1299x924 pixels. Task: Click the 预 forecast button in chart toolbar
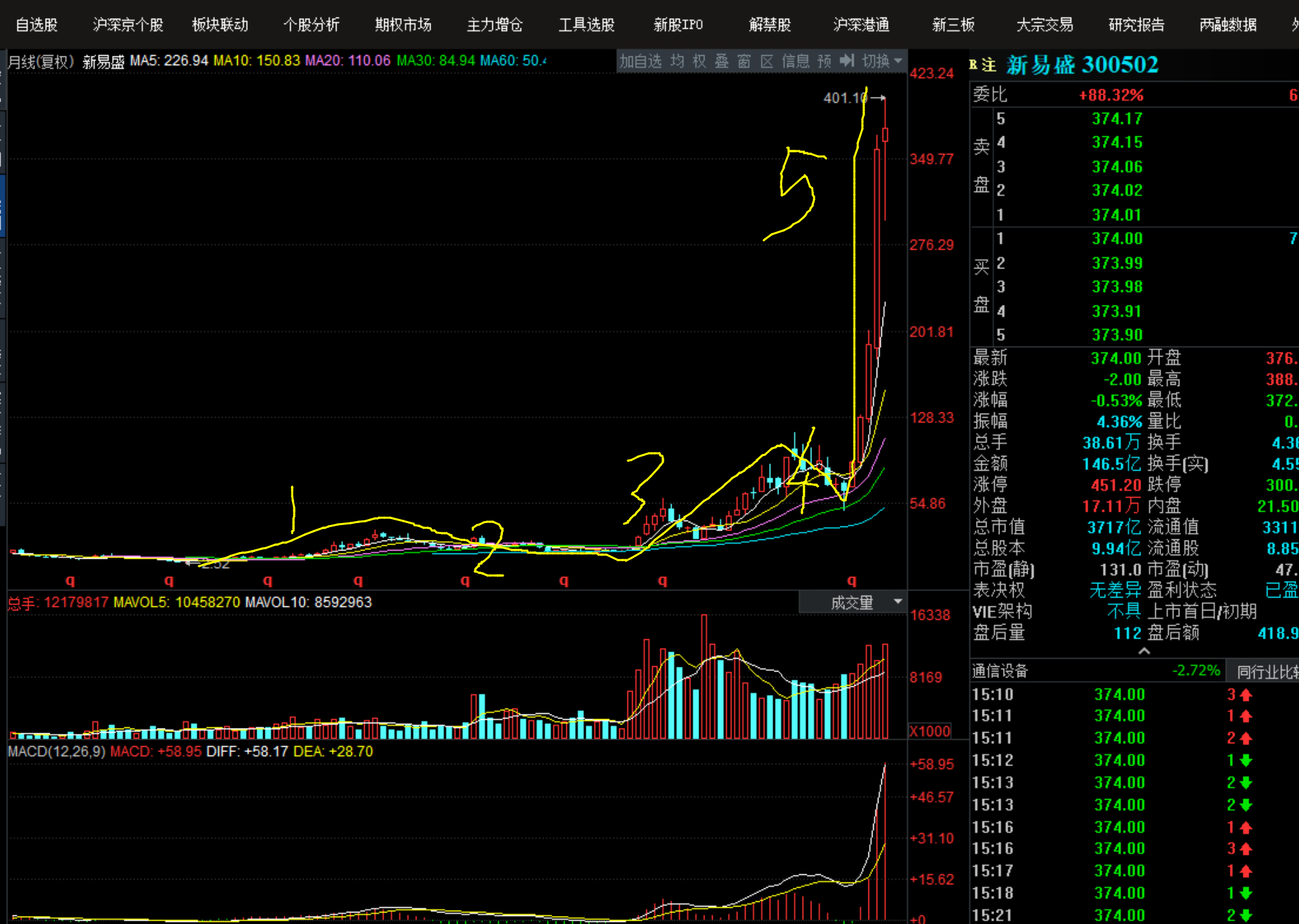click(x=824, y=61)
